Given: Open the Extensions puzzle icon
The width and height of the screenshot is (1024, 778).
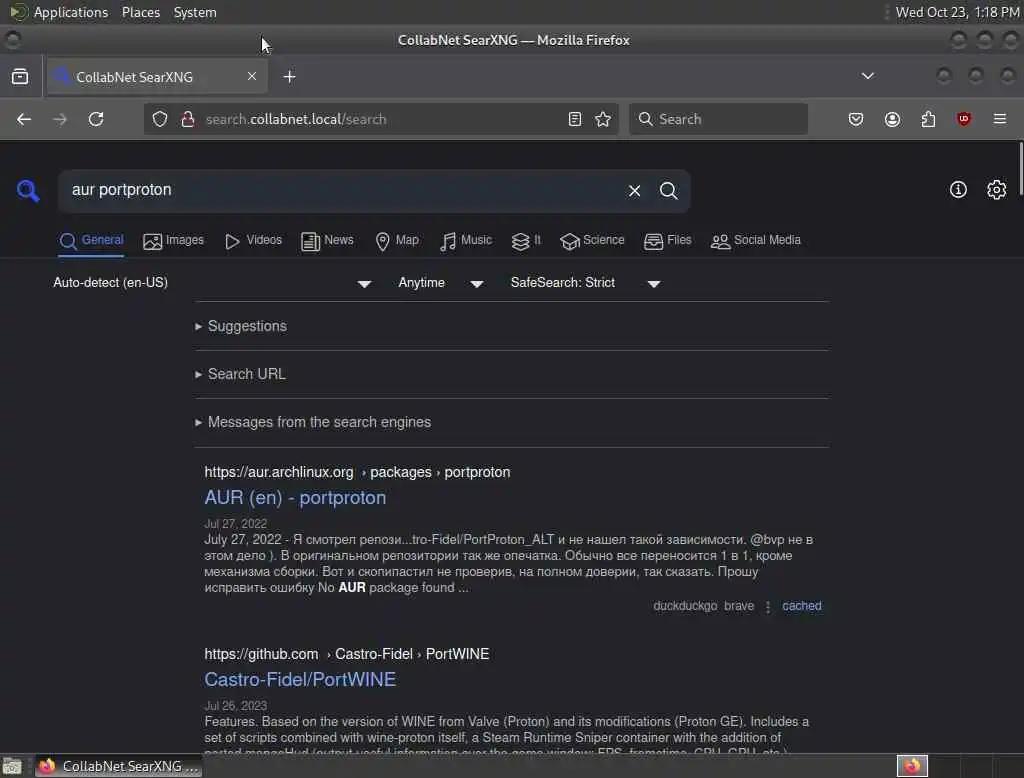Looking at the screenshot, I should [928, 119].
